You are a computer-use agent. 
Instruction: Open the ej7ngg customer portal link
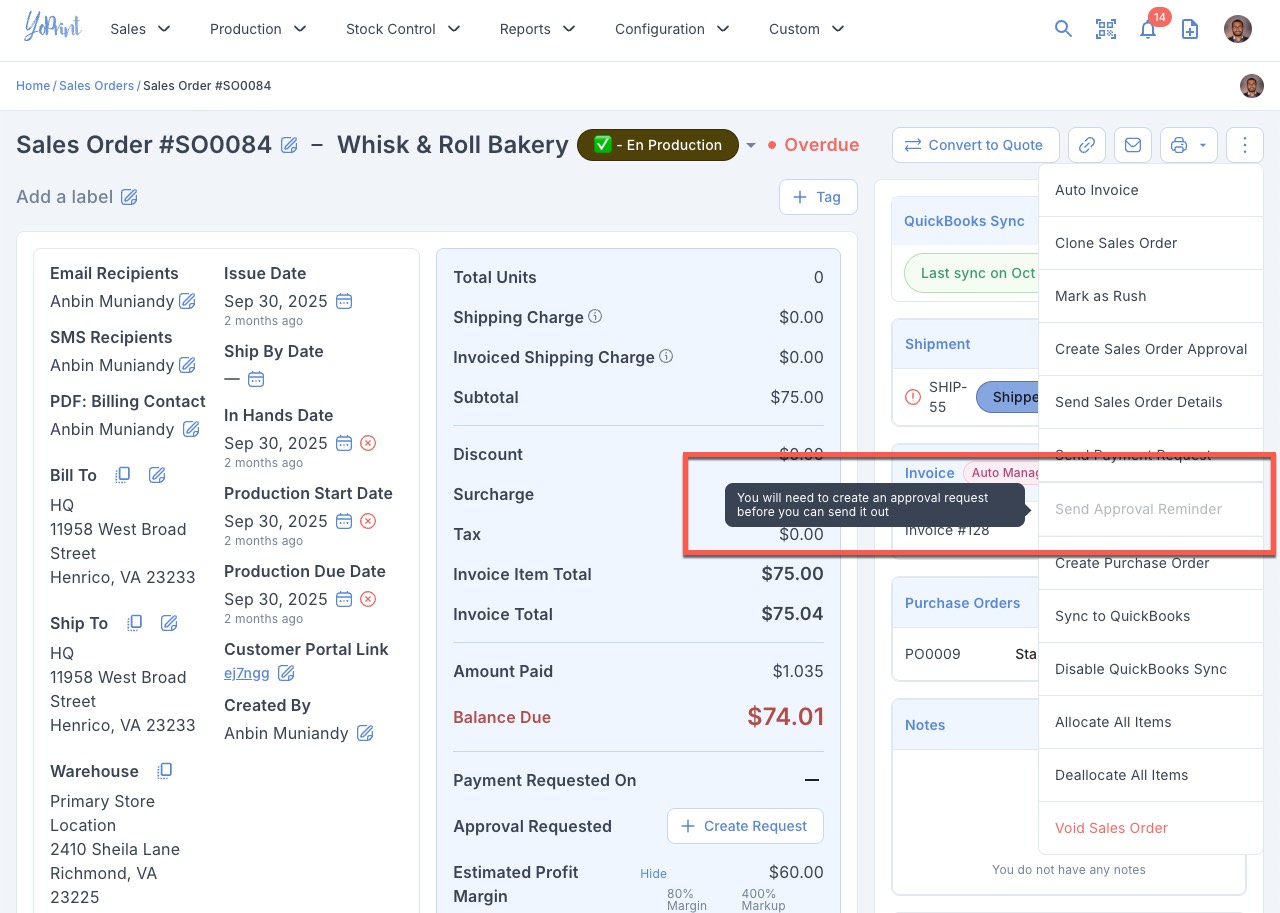pos(246,673)
